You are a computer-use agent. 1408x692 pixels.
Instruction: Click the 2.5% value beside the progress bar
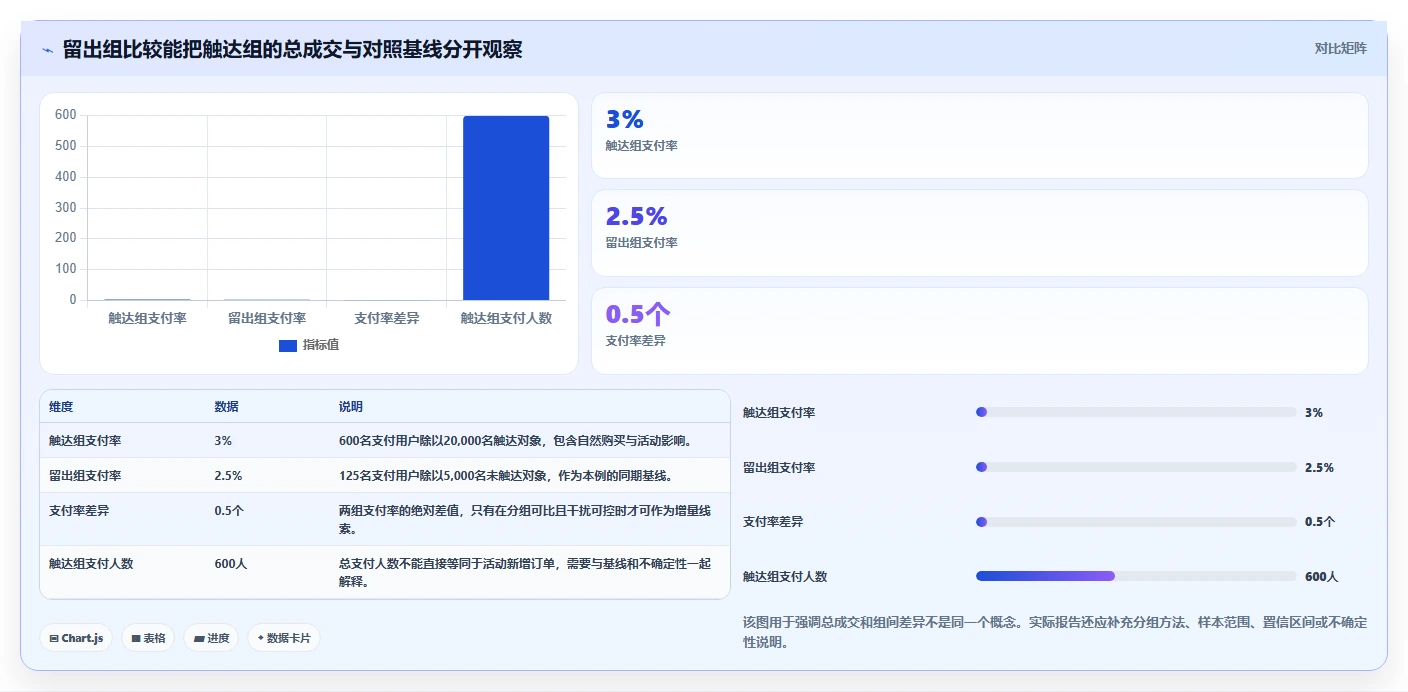coord(1319,468)
